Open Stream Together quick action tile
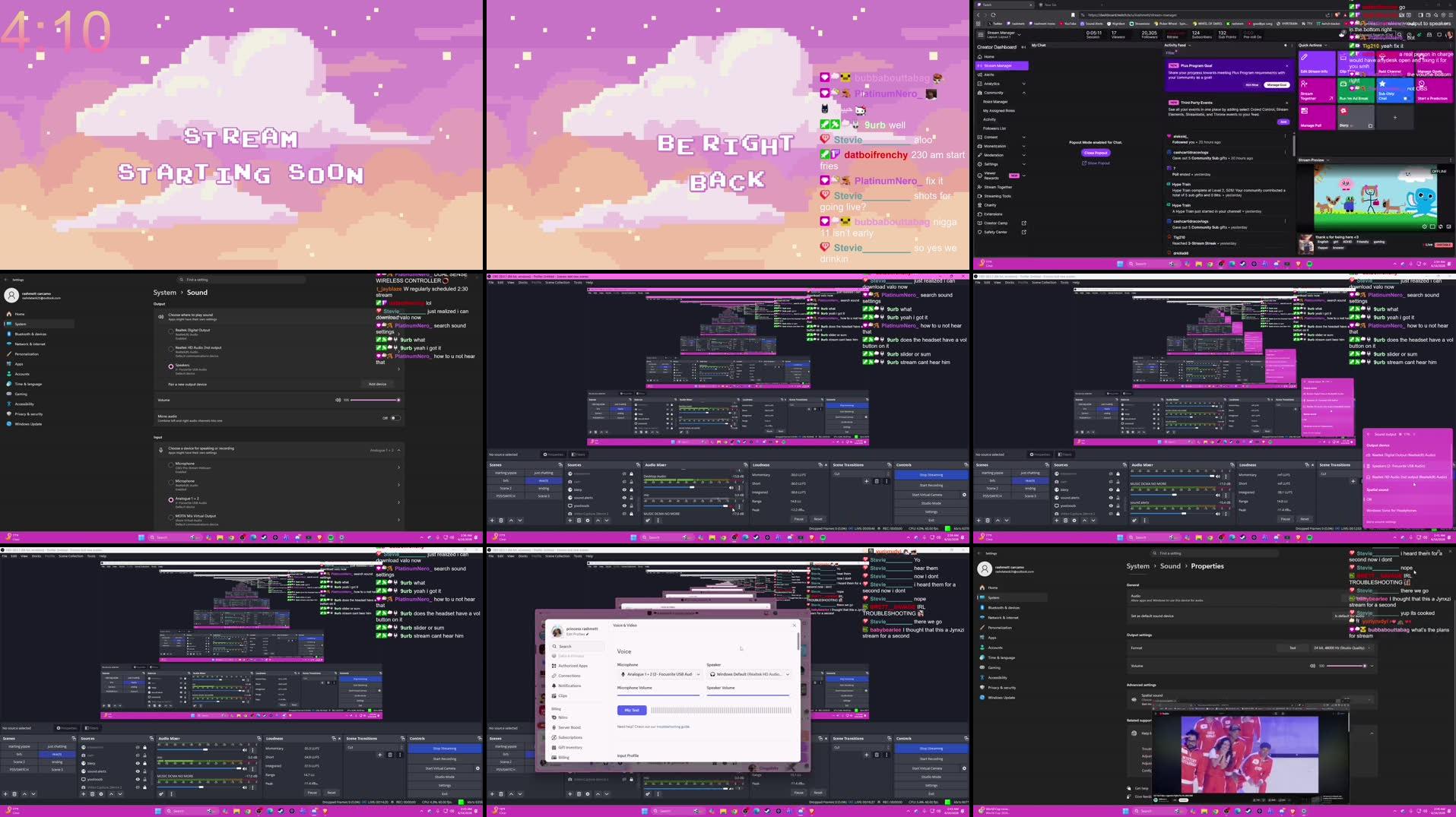This screenshot has height=817, width=1456. click(x=1316, y=90)
